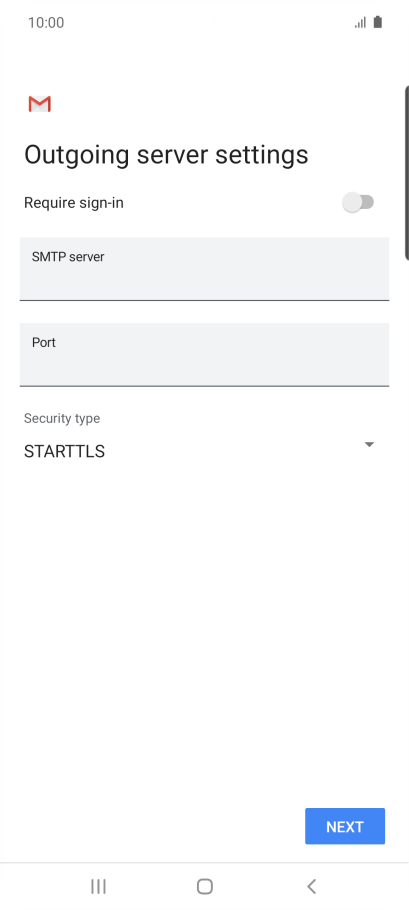Viewport: 409px width, 910px height.
Task: Tap the empty area below Security type
Action: 204,633
